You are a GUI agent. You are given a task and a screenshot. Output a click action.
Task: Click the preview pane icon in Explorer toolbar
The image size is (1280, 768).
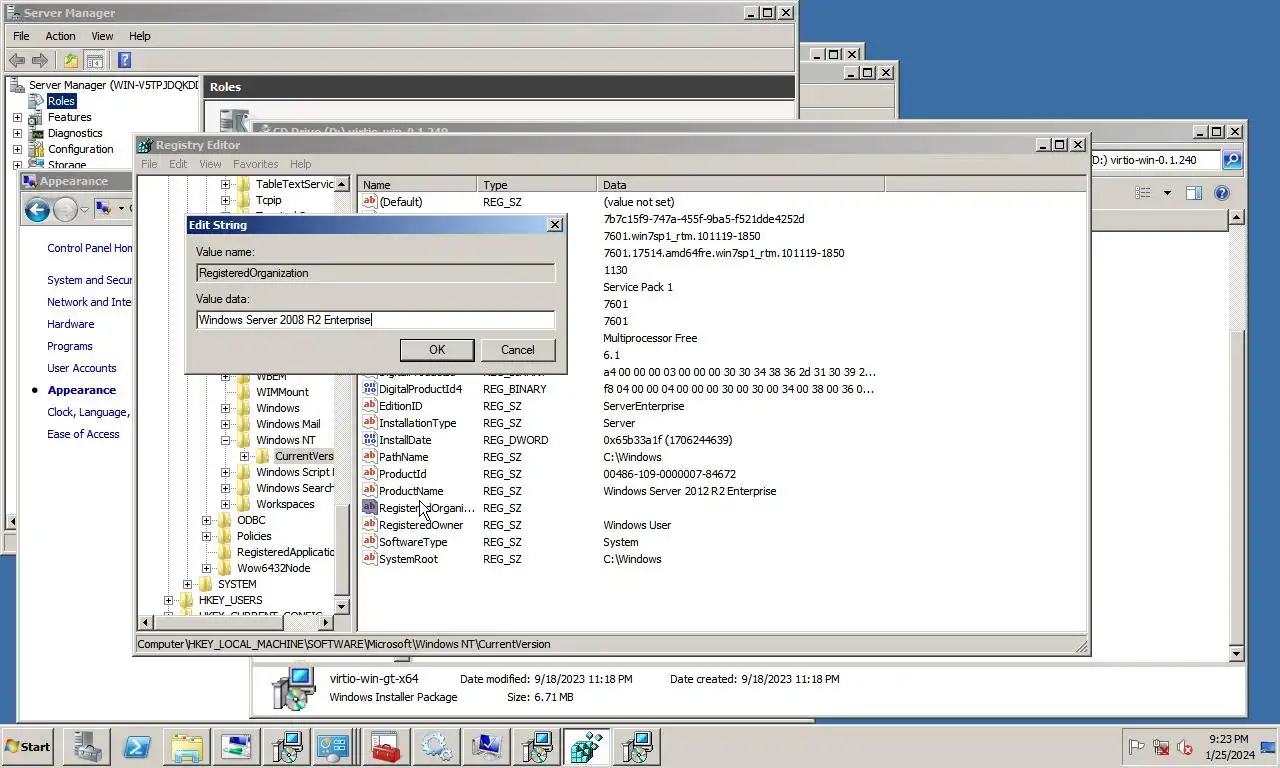click(x=1194, y=193)
